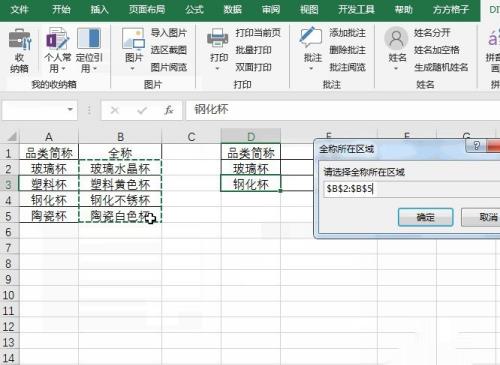Switch to the 视图 tab

(309, 9)
